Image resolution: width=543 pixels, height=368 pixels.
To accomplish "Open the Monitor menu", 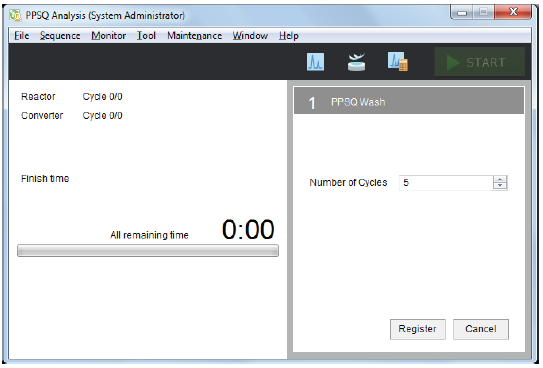I will coord(108,35).
